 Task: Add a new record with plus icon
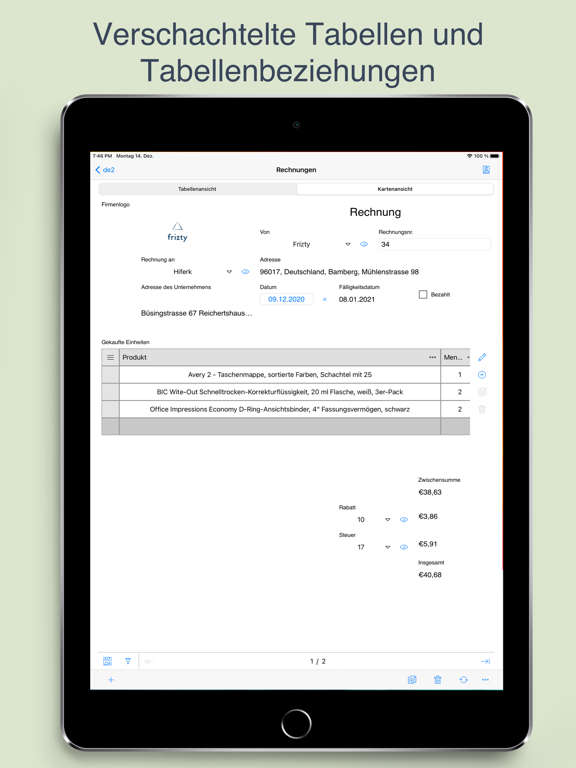click(111, 680)
